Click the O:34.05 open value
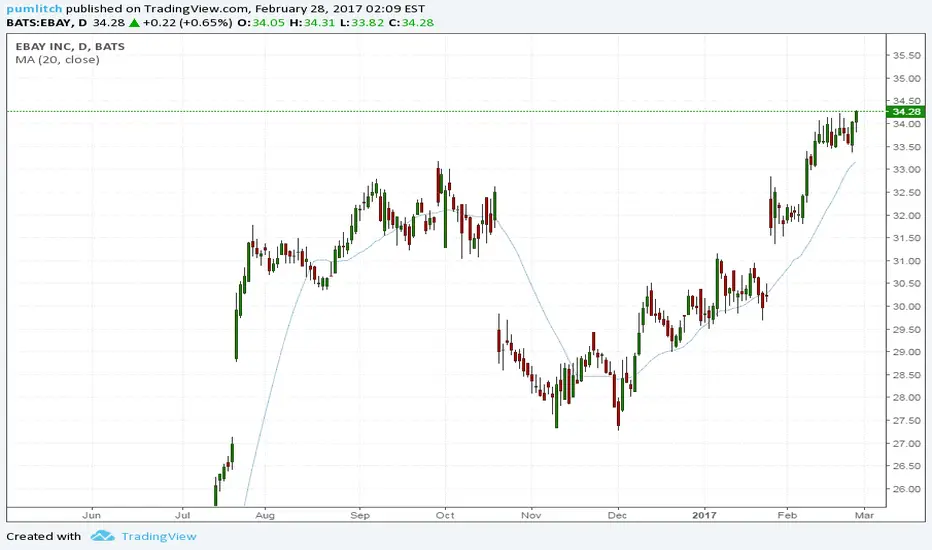Viewport: 932px width, 550px height. [261, 23]
